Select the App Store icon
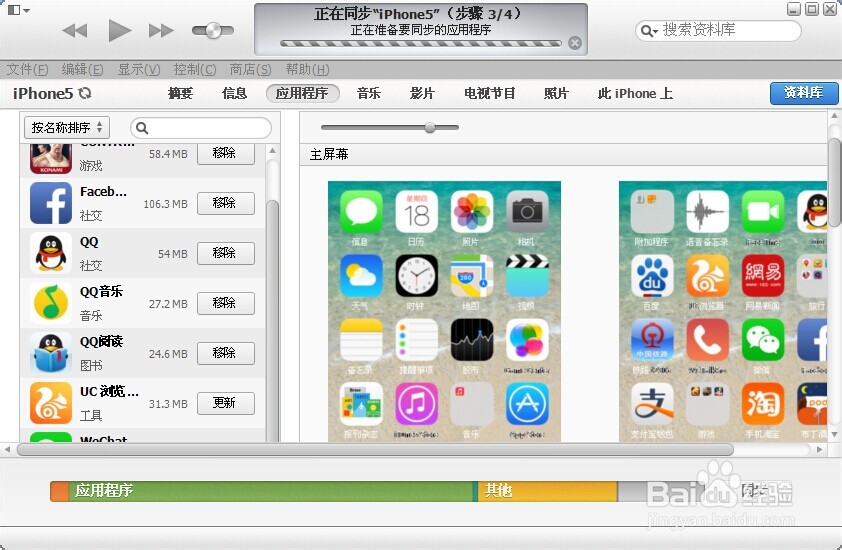Viewport: 842px width, 550px height. coord(527,404)
